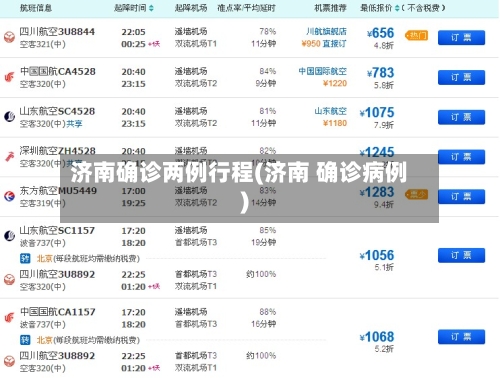Click the orange 热门 badge next to ¥656

(417, 36)
